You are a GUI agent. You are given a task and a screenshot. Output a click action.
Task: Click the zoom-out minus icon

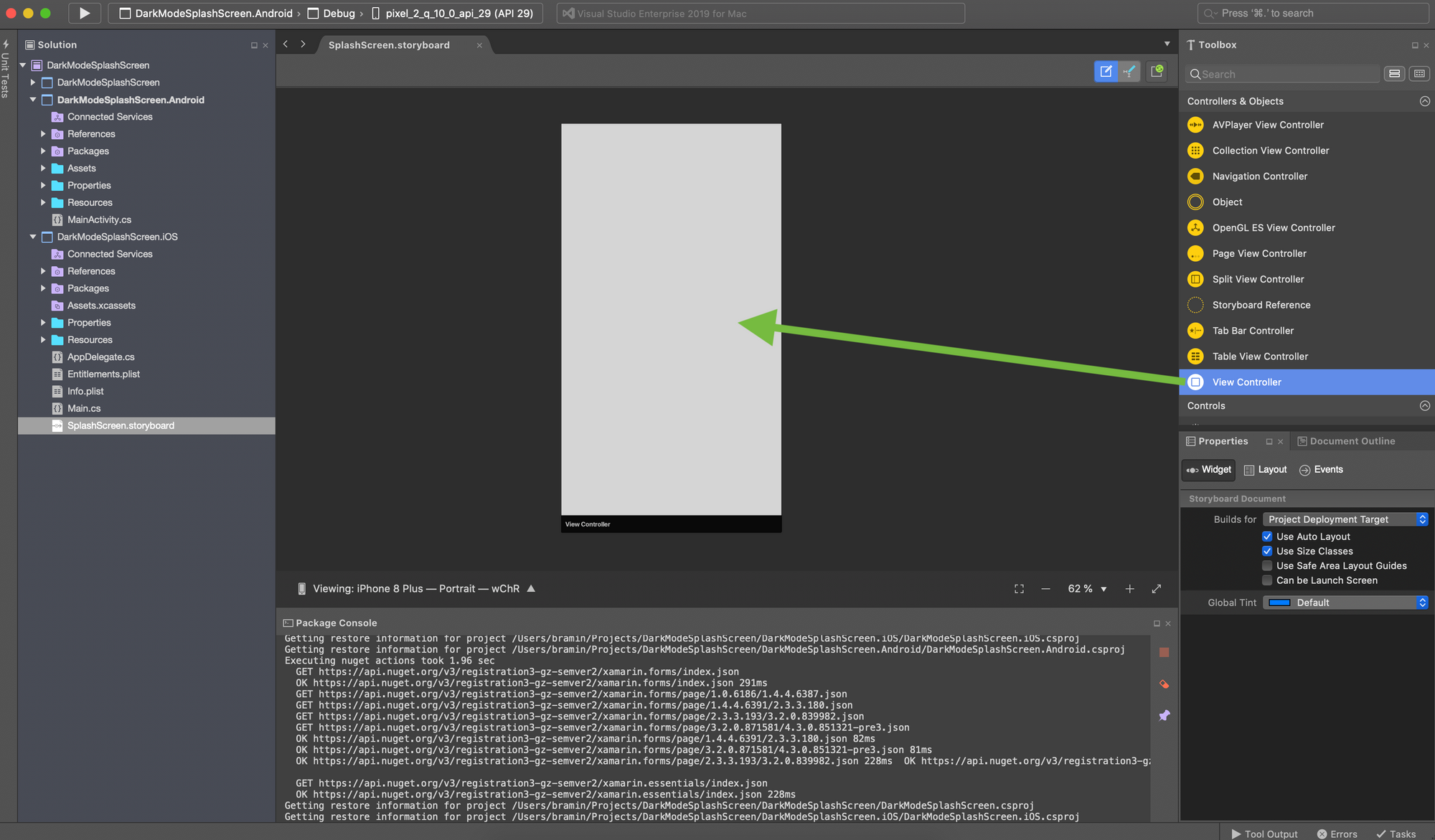tap(1045, 589)
